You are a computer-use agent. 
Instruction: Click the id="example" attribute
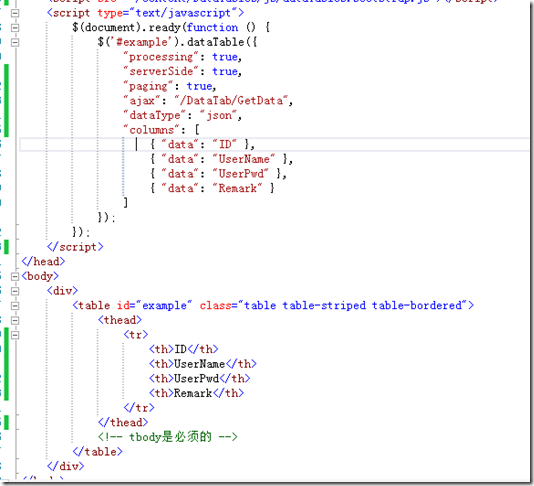coord(155,305)
